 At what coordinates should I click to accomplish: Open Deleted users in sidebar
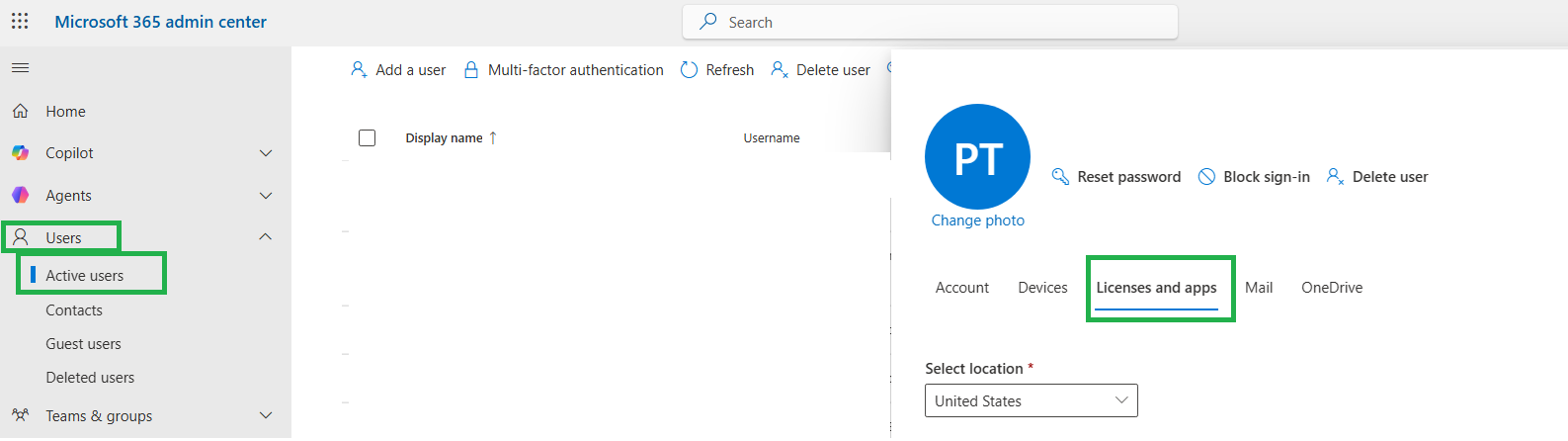[x=90, y=377]
